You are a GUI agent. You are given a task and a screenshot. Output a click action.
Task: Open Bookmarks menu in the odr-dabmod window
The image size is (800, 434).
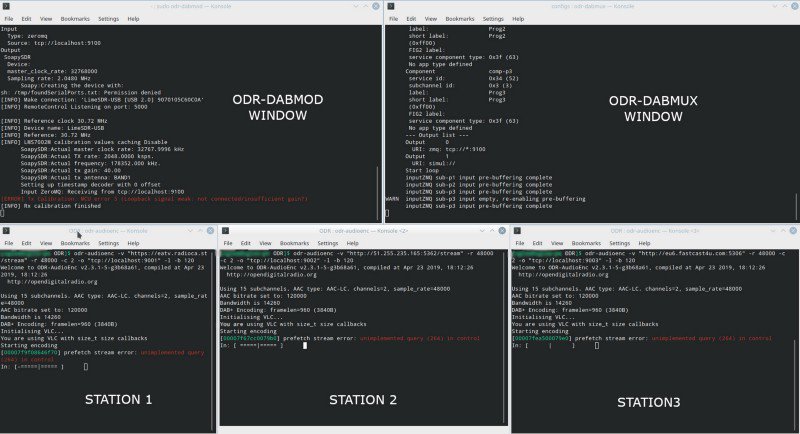(x=75, y=19)
